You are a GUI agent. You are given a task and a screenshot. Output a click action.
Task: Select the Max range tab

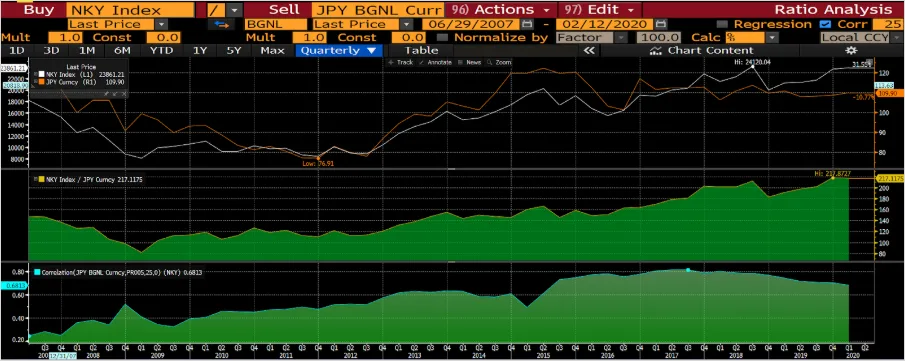(272, 50)
